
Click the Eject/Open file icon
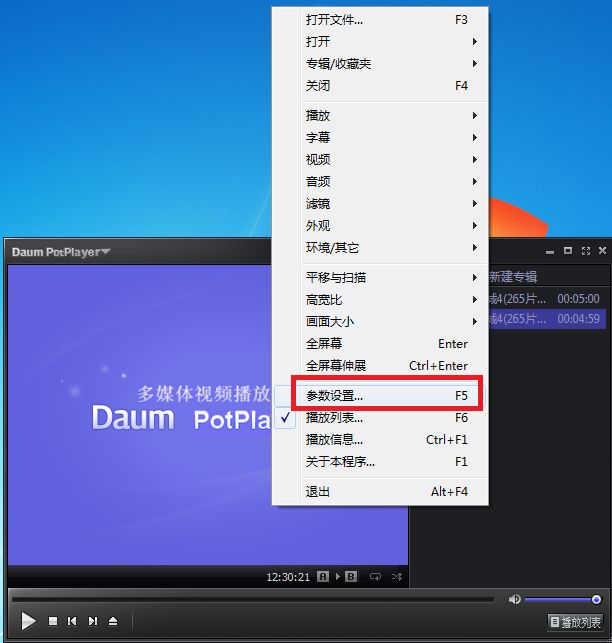[x=113, y=621]
